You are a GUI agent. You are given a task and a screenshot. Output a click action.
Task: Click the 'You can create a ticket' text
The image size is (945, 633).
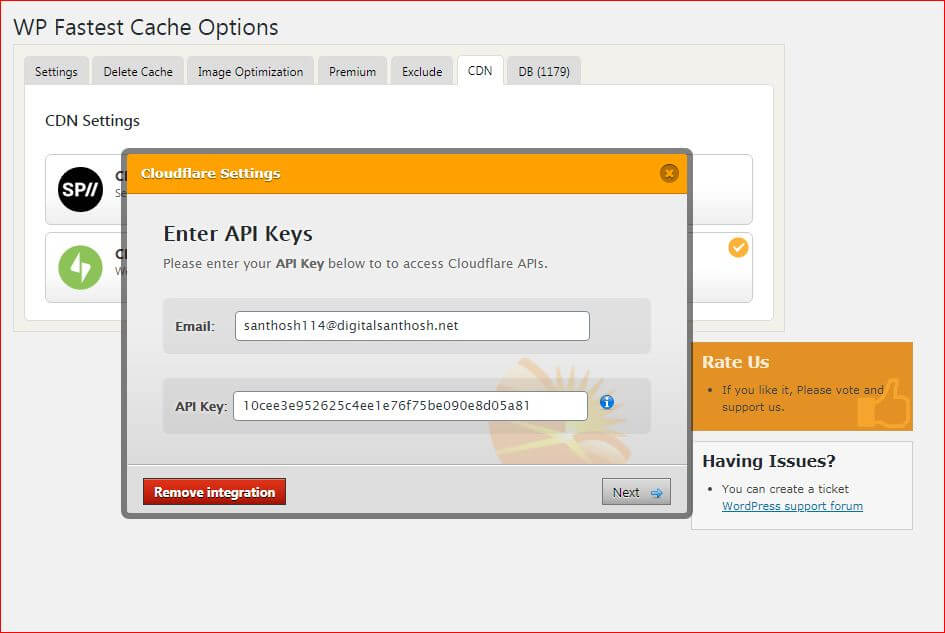point(785,489)
